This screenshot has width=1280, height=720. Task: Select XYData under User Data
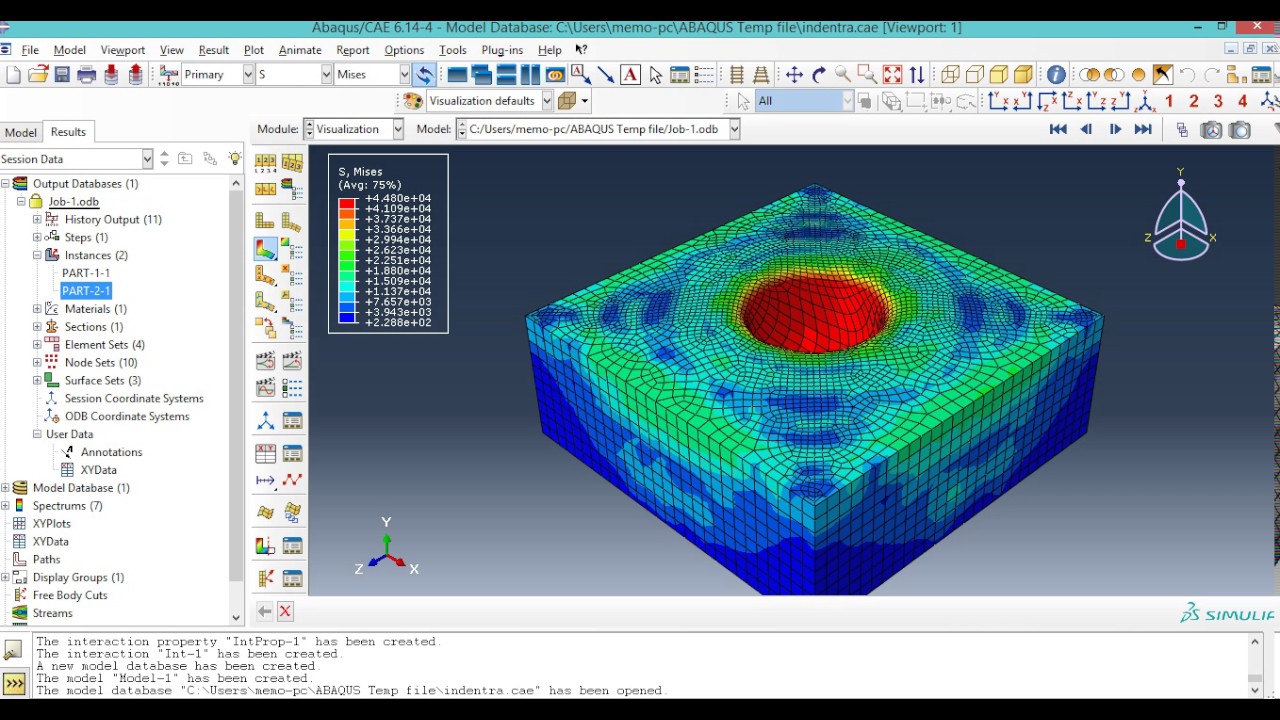pos(98,470)
